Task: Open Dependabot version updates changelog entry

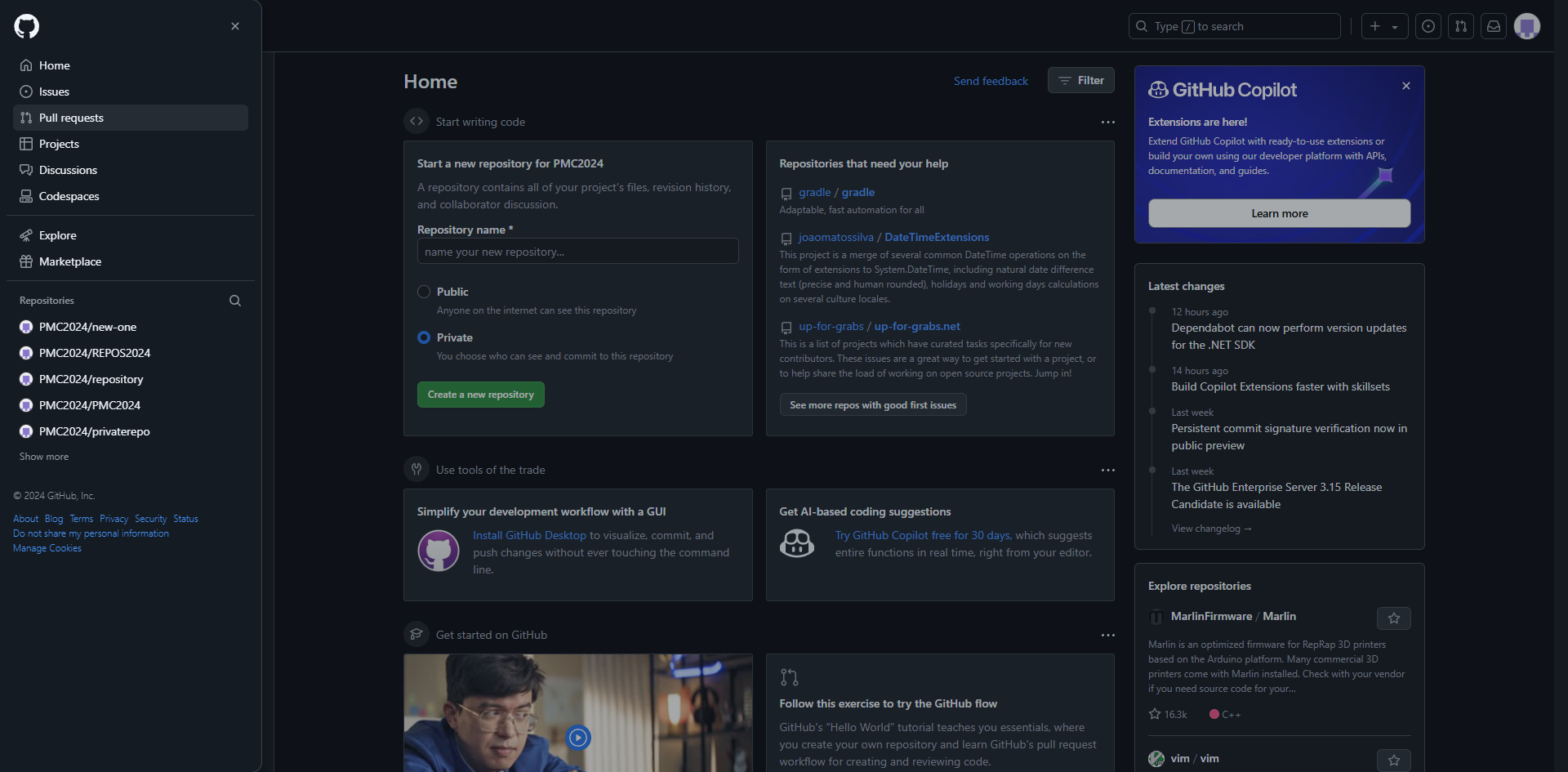Action: tap(1289, 337)
